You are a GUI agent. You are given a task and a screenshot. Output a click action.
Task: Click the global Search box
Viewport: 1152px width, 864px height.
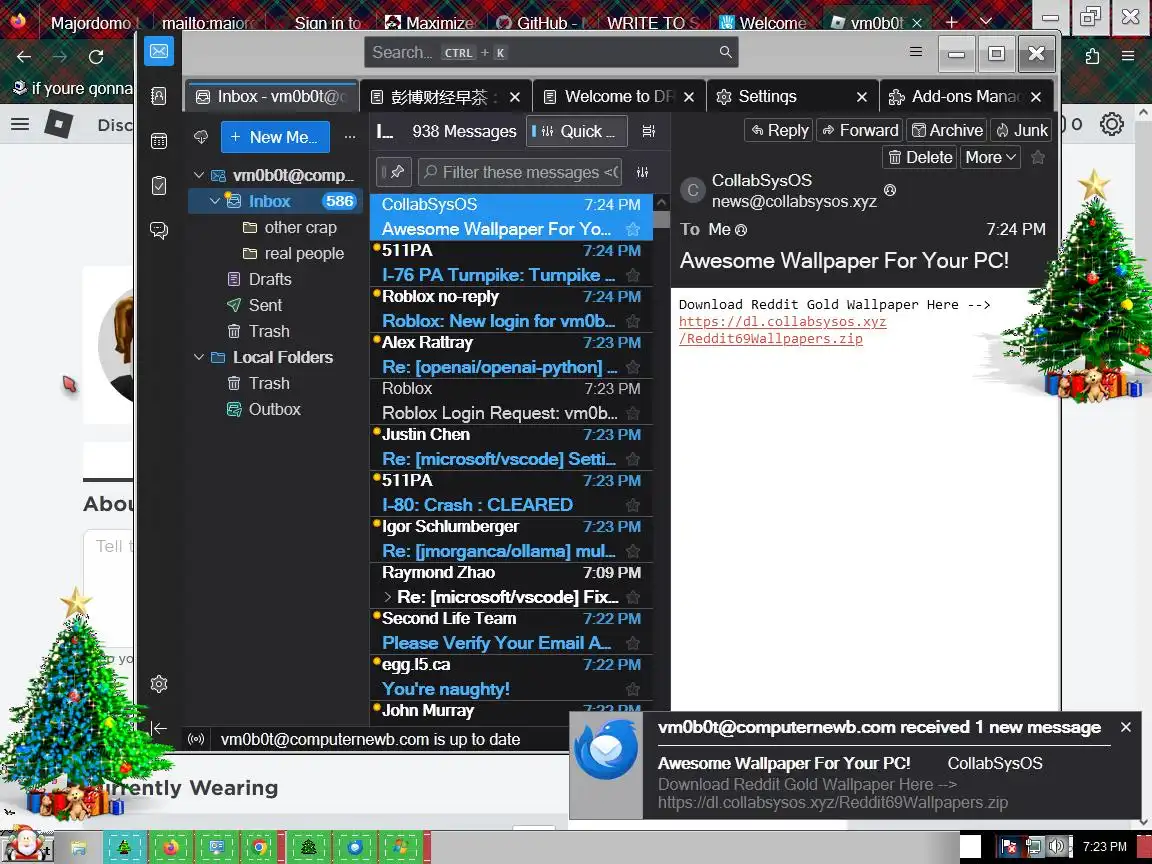551,52
